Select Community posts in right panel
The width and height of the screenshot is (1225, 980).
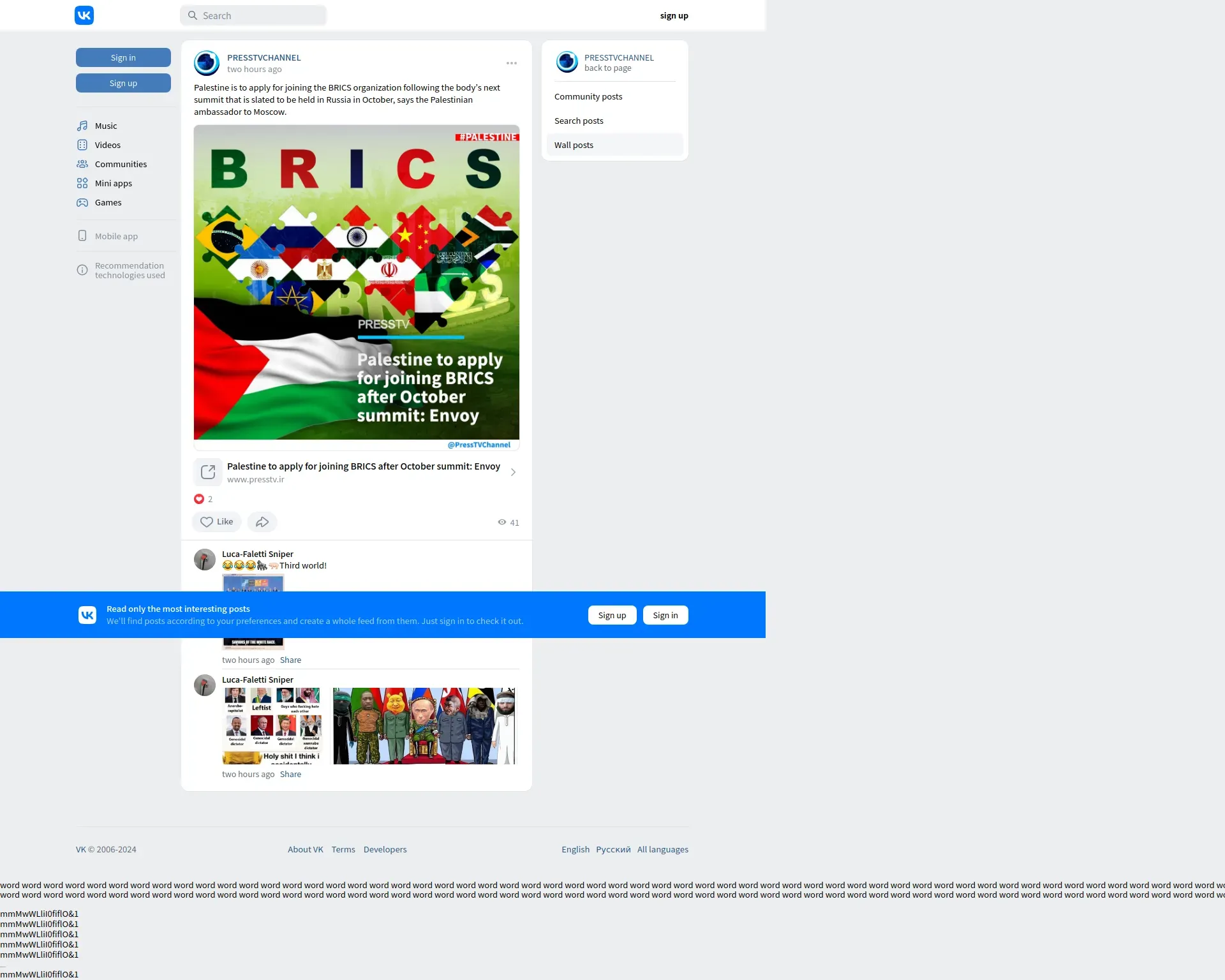[588, 96]
